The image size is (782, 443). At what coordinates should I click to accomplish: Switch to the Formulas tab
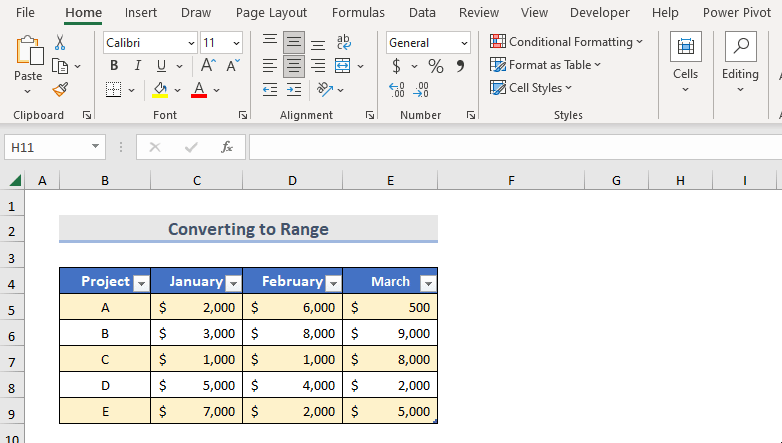click(x=358, y=12)
